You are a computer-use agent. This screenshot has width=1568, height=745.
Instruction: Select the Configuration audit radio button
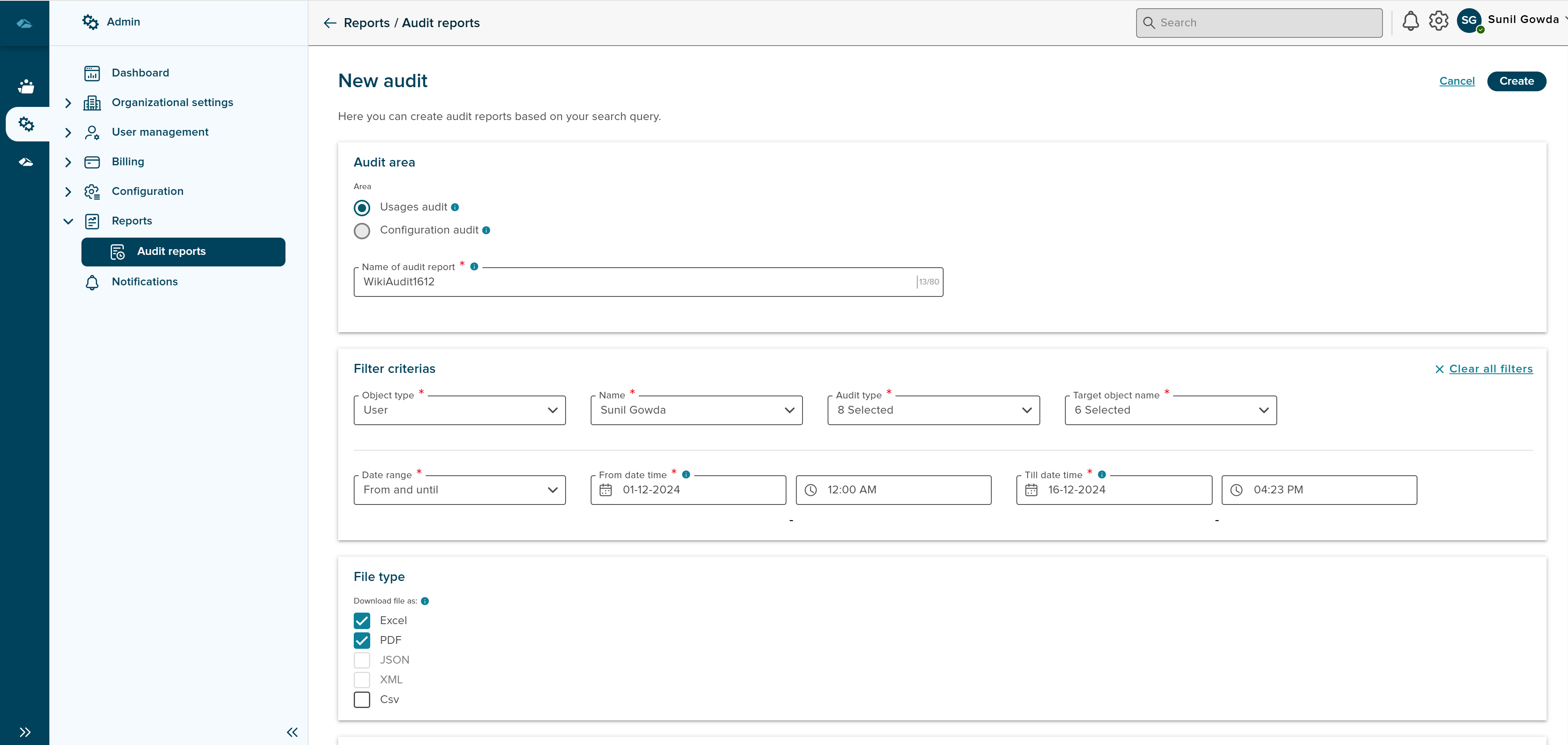coord(362,231)
